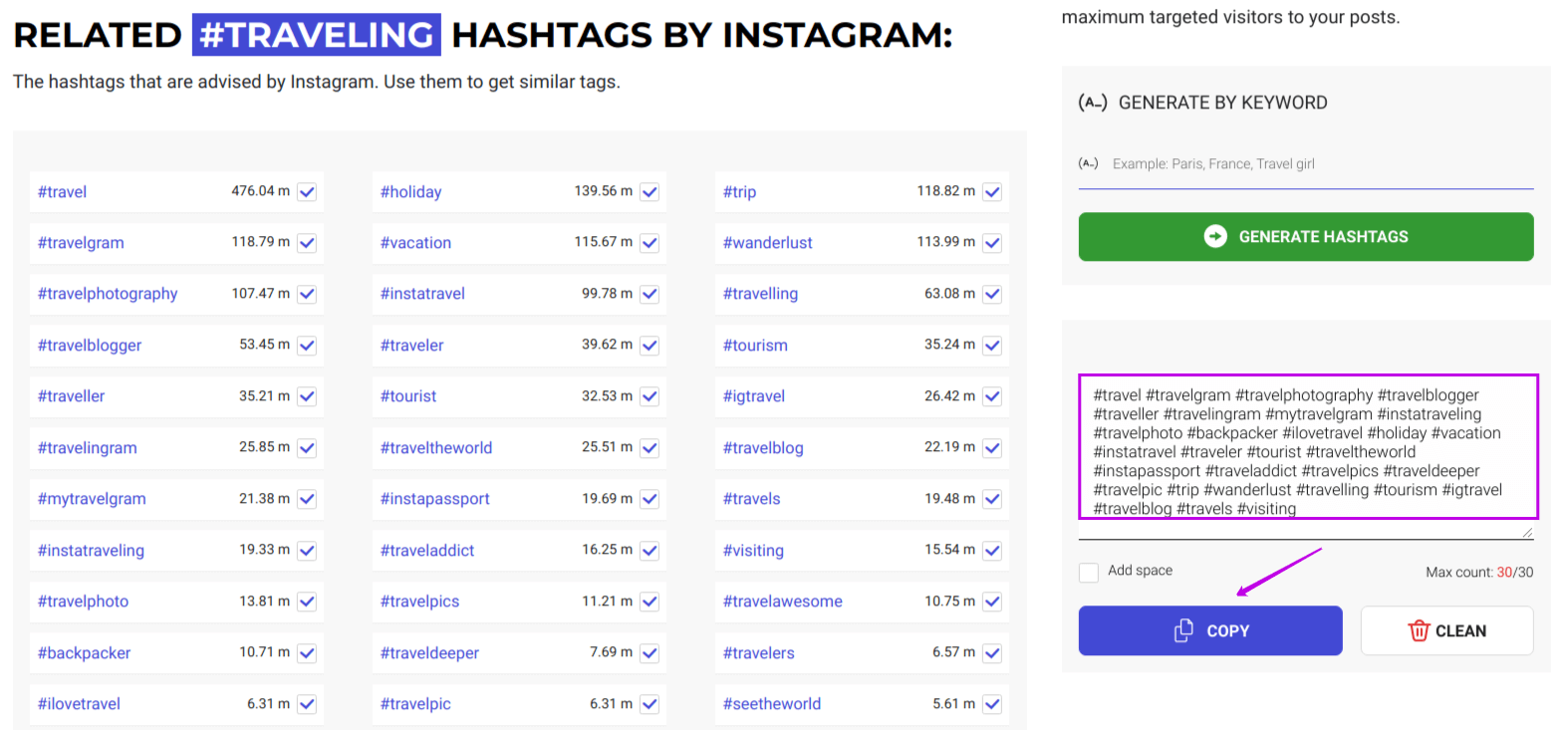1568x730 pixels.
Task: Click the arrow icon in GENERATE HASHTAGS button
Action: (x=1215, y=236)
